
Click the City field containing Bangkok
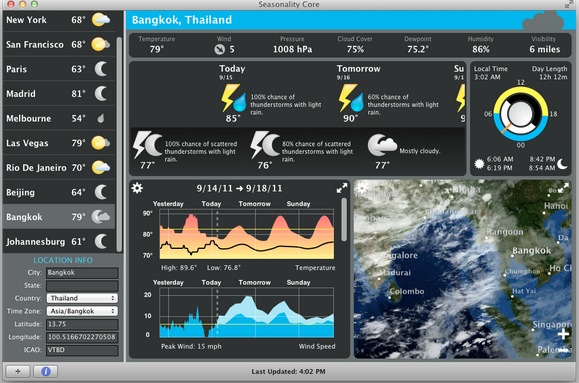pyautogui.click(x=82, y=273)
